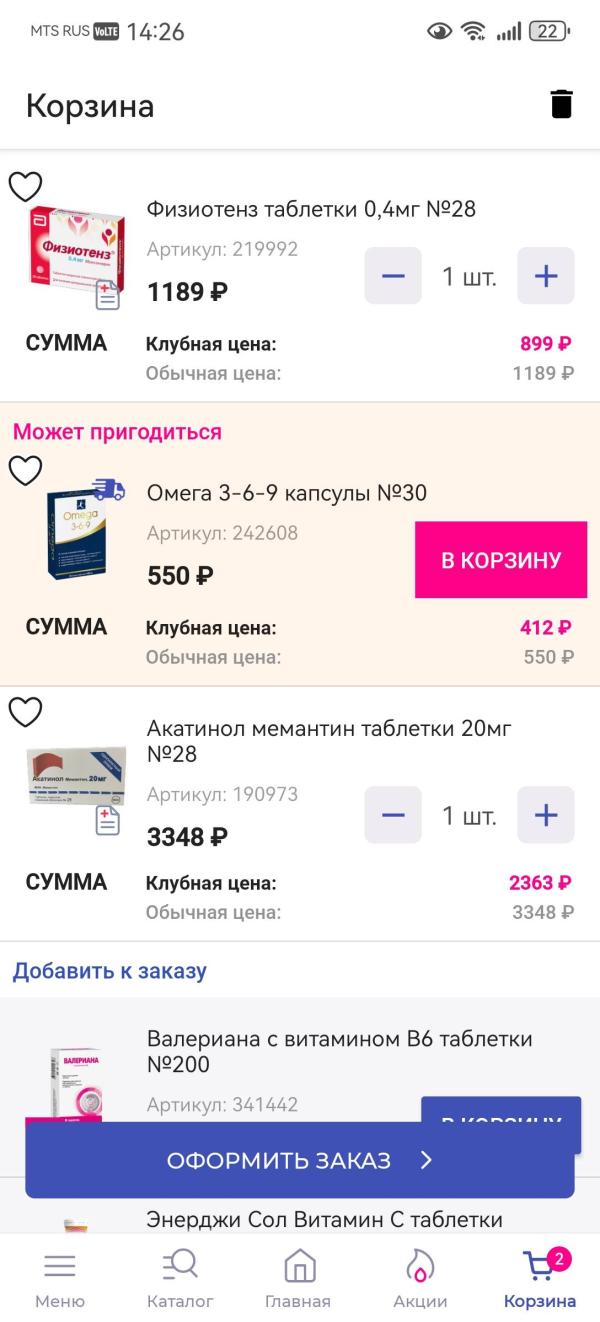
Task: Increase Акатинол мемантин quantity with plus
Action: pyautogui.click(x=545, y=815)
